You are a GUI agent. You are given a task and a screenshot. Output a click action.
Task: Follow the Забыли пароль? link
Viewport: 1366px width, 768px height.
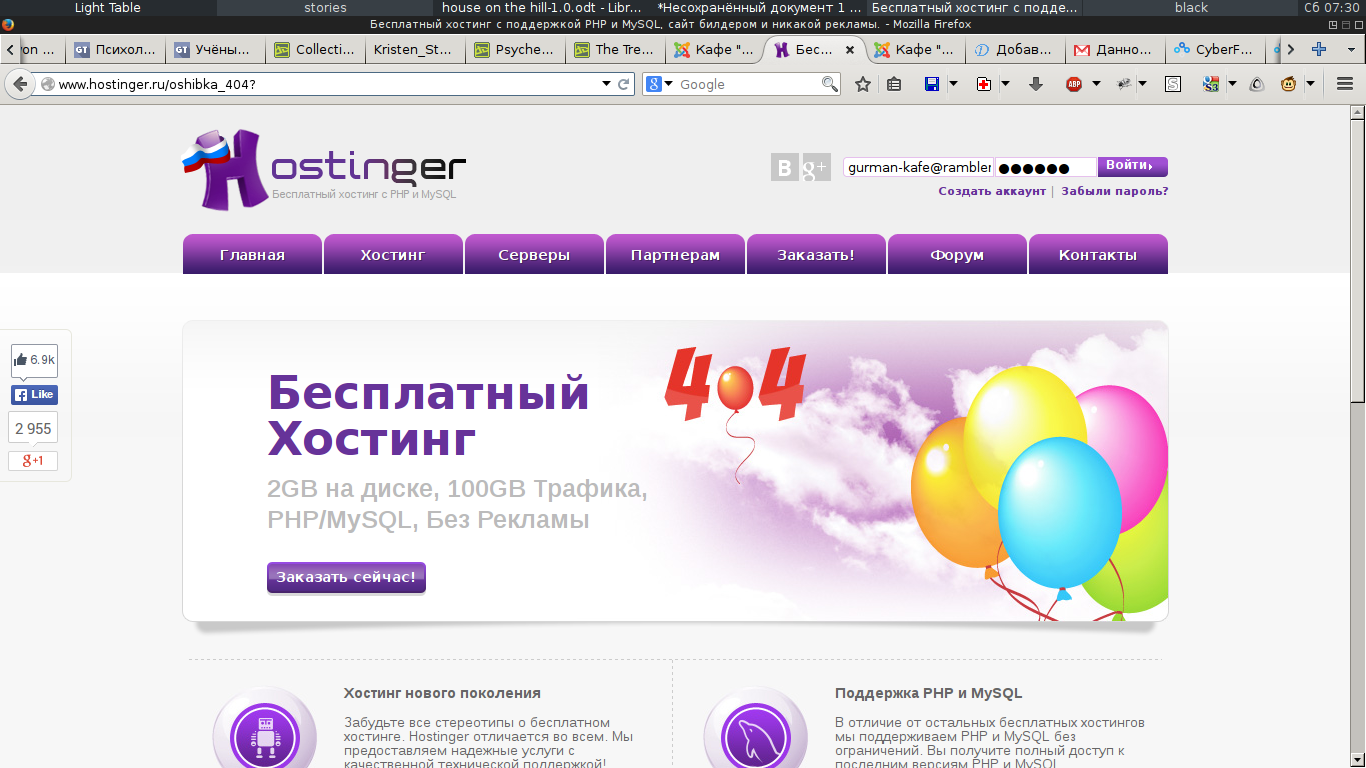(x=1114, y=191)
